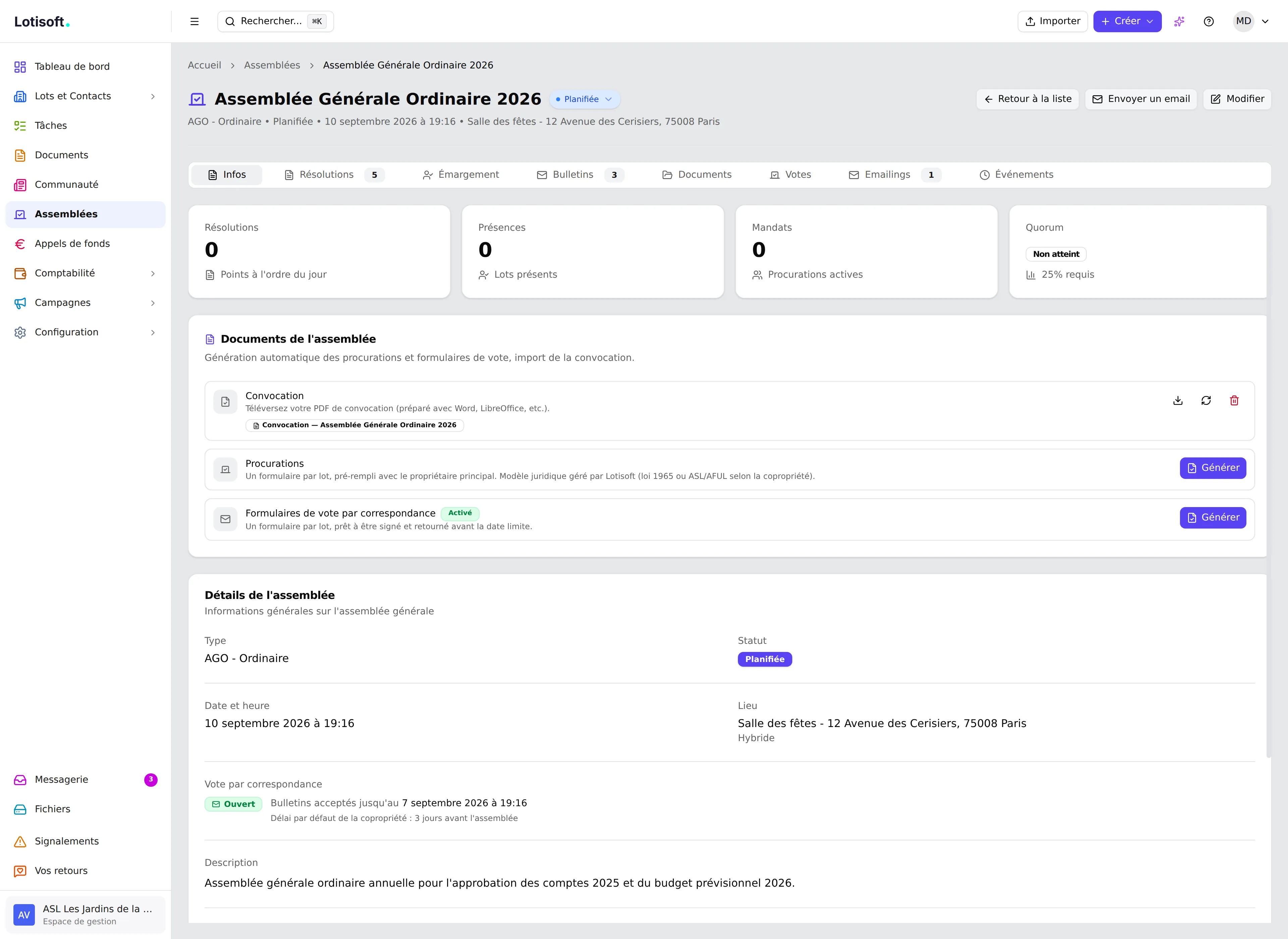Image resolution: width=1288 pixels, height=939 pixels.
Task: Click the Tableau de bord sidebar icon
Action: point(20,67)
